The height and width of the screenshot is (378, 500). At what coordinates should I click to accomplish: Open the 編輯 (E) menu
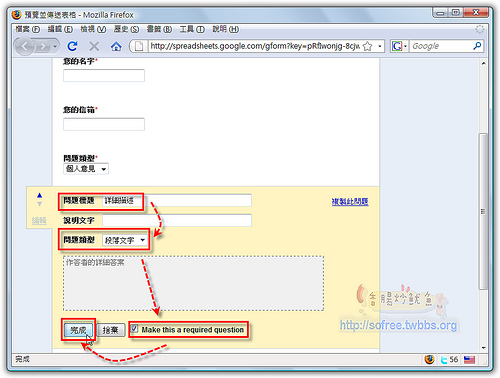point(60,29)
